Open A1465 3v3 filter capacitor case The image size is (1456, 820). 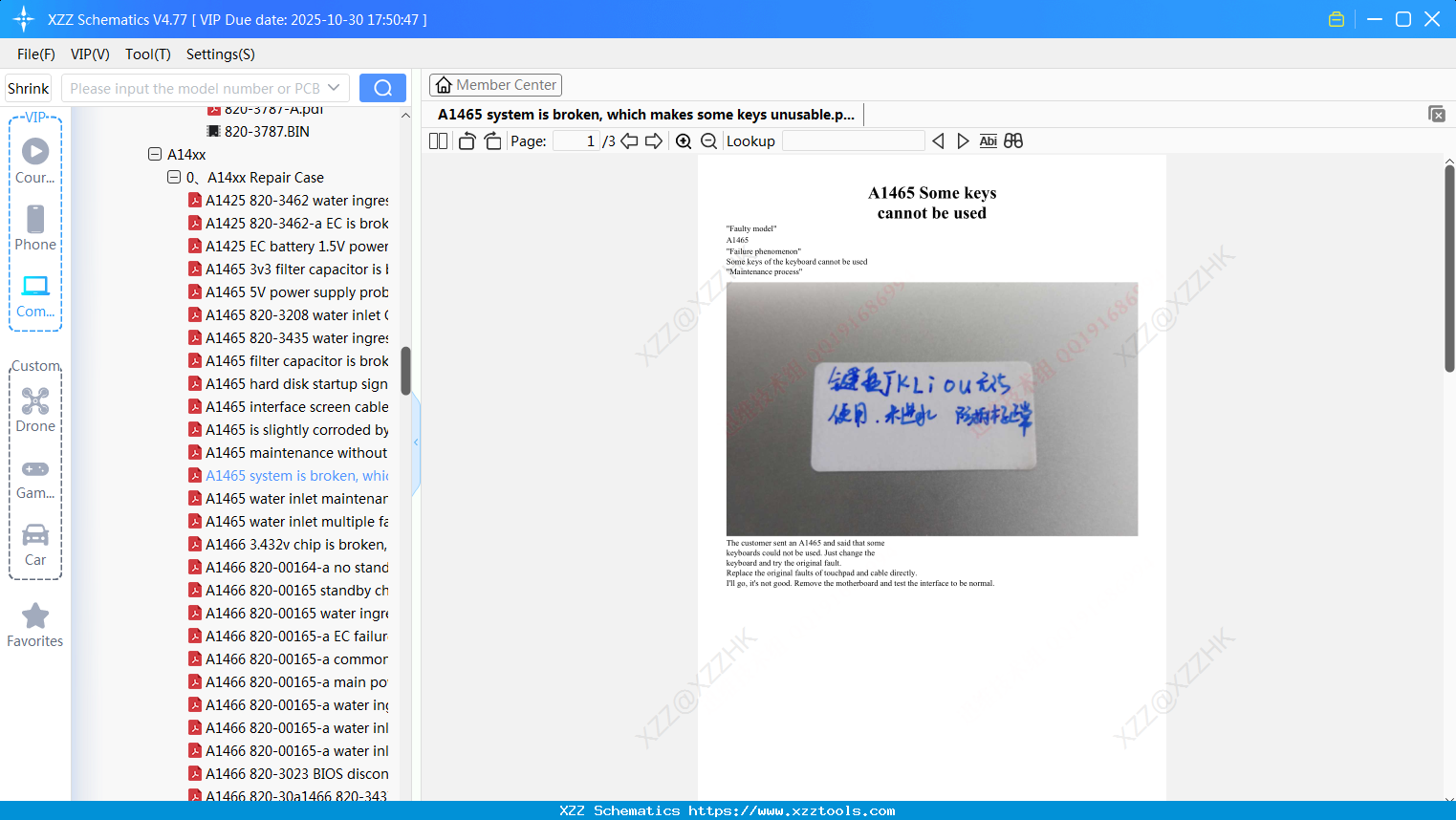pos(289,269)
